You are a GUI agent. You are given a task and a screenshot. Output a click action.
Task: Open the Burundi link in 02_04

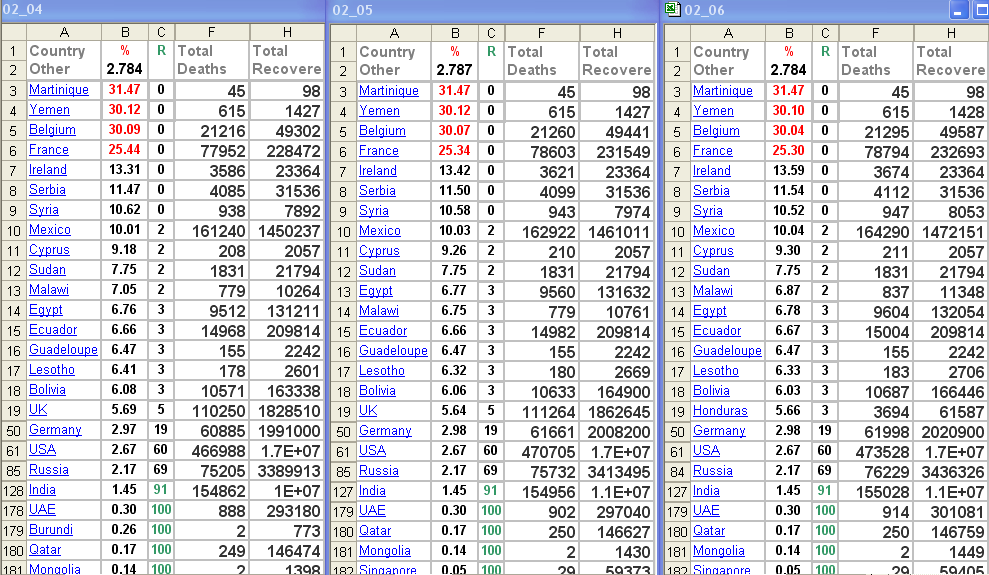point(50,530)
